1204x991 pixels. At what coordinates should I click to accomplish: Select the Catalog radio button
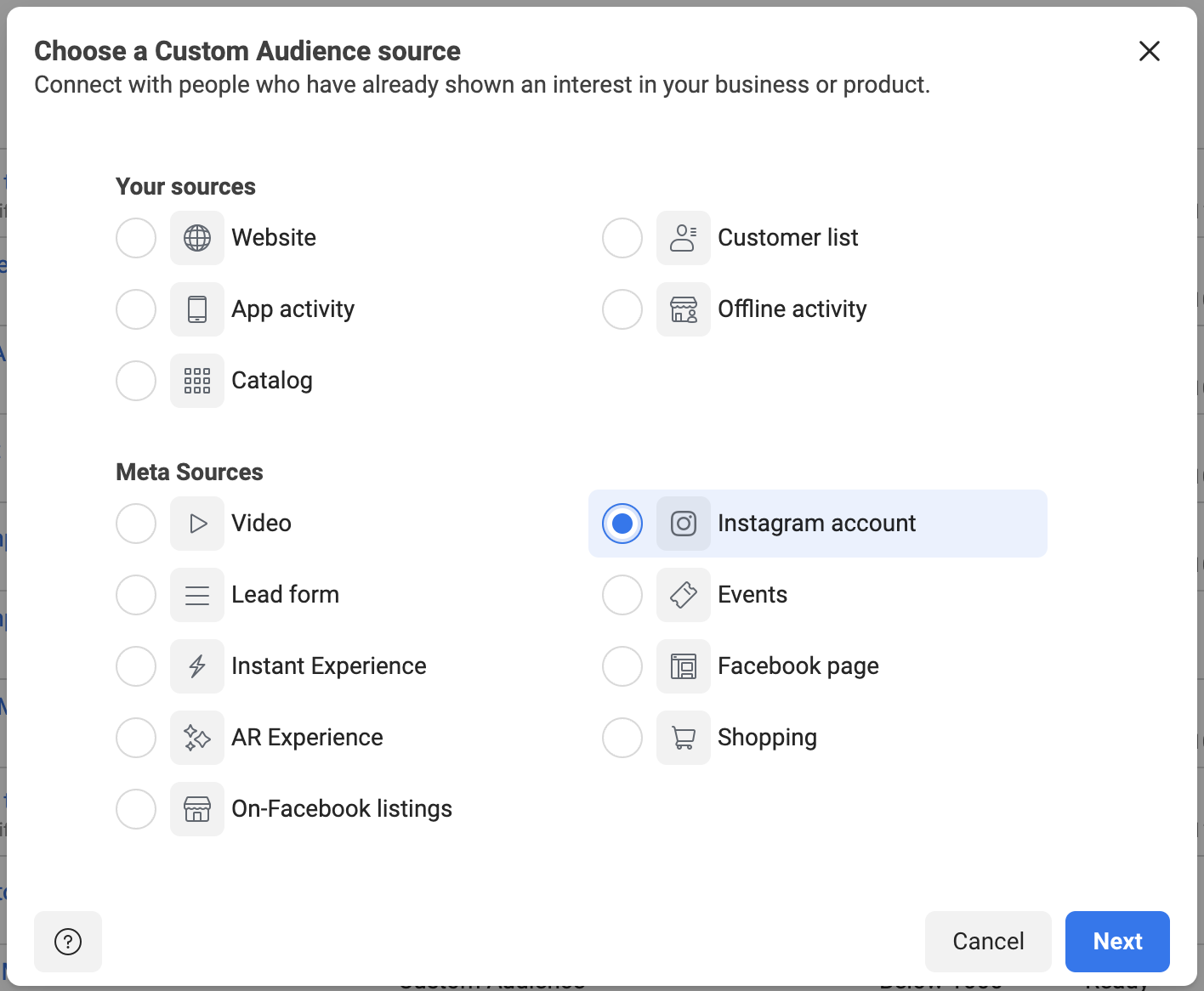pos(136,381)
